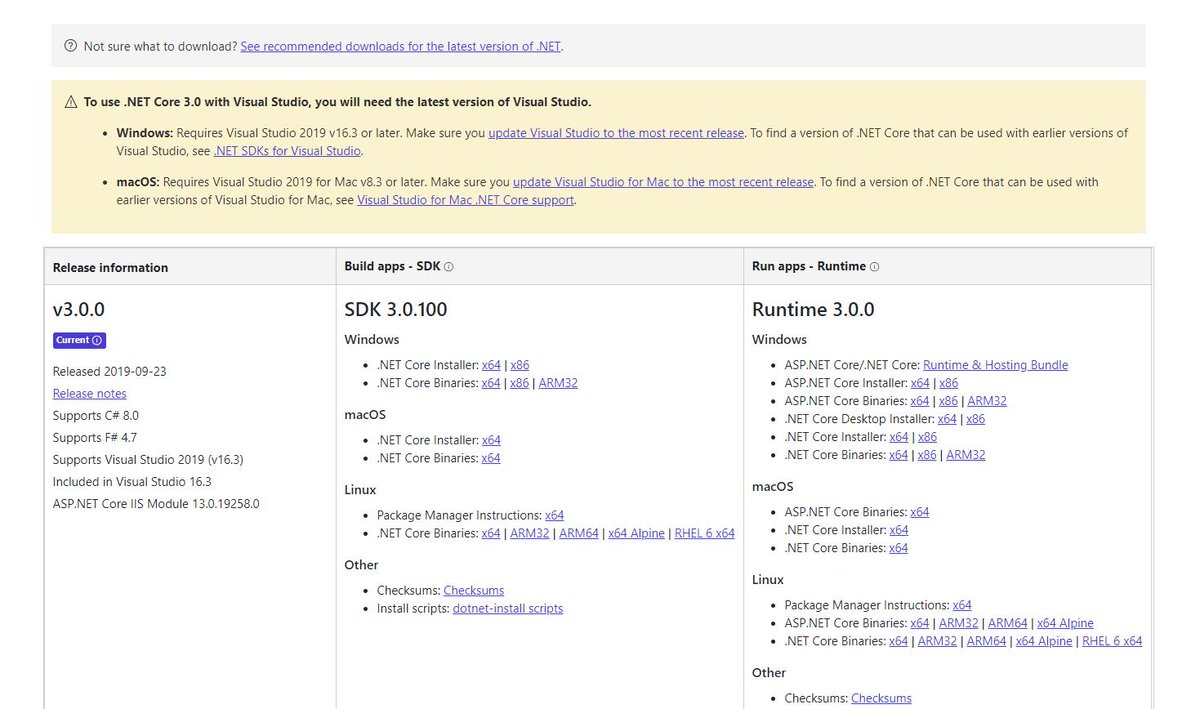Follow the update Visual Studio to most recent release link
Screen dimensions: 1200x709
coord(616,133)
